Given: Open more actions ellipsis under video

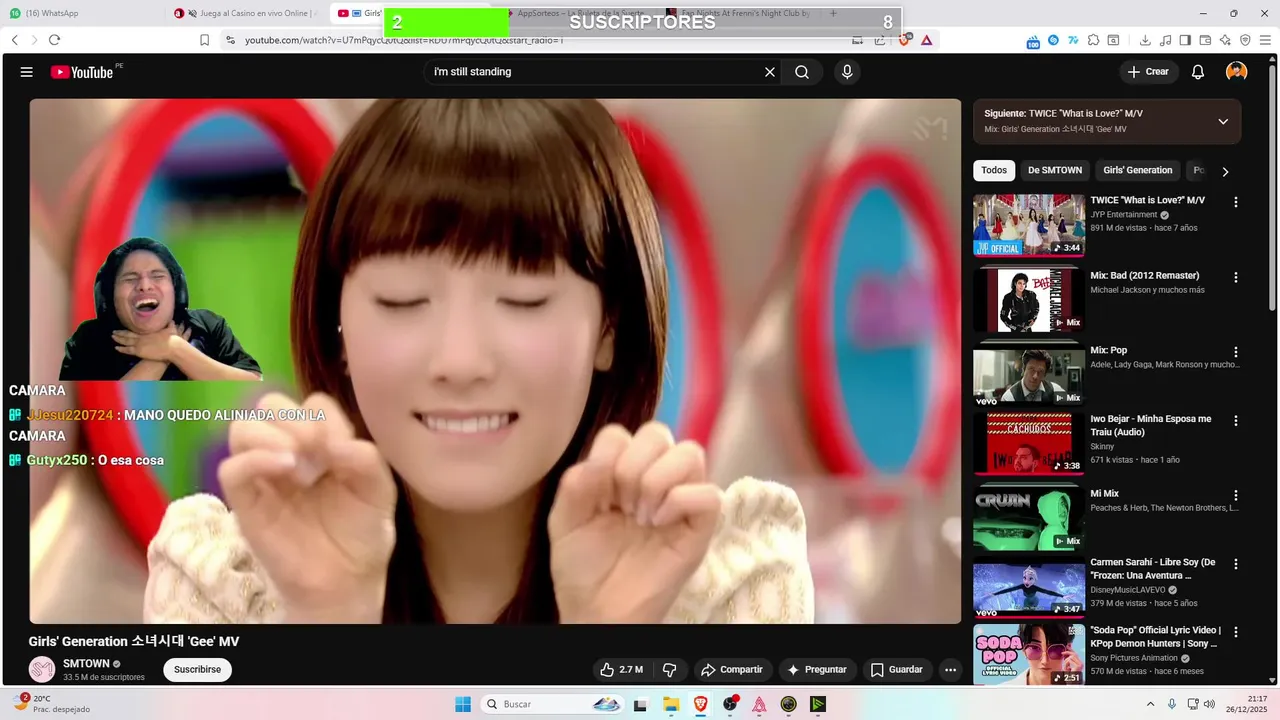Looking at the screenshot, I should pos(951,670).
